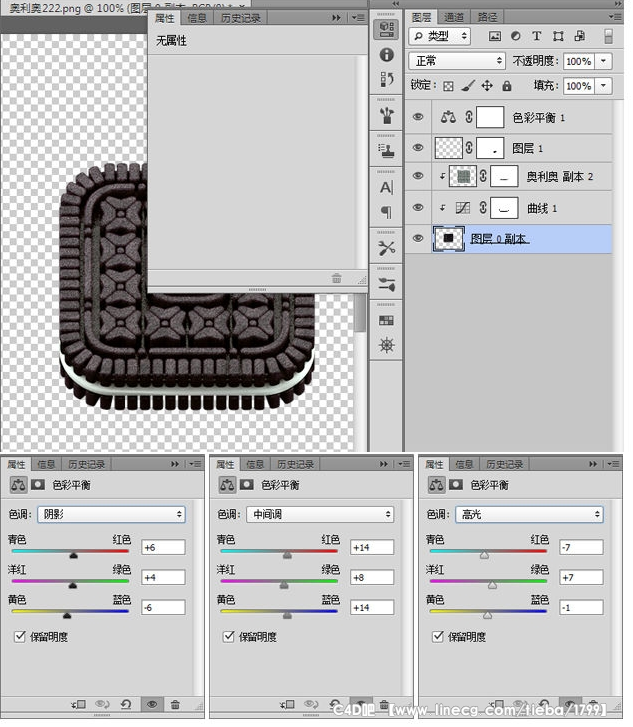The height and width of the screenshot is (727, 633).
Task: Open the Tool Presets panel icon
Action: pos(386,249)
